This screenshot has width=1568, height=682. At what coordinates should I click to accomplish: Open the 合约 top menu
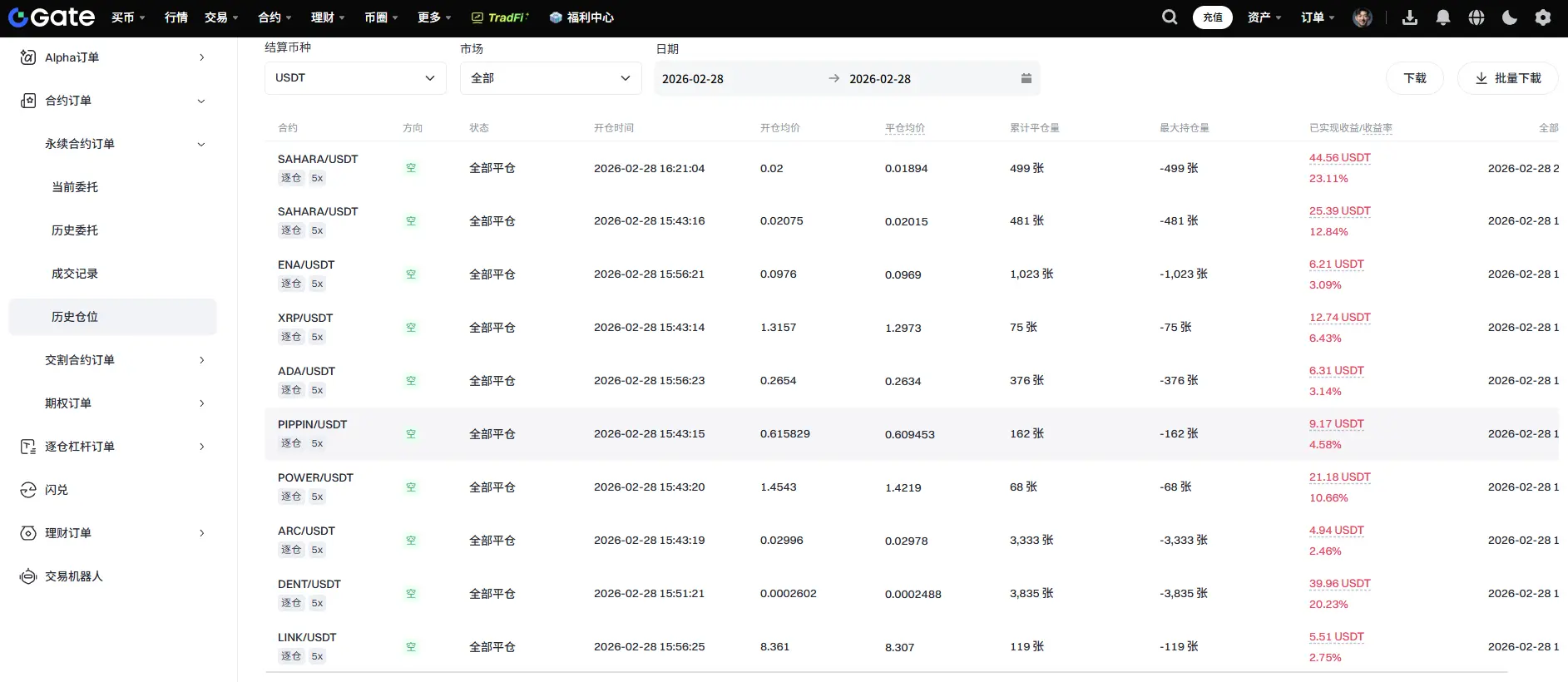275,17
